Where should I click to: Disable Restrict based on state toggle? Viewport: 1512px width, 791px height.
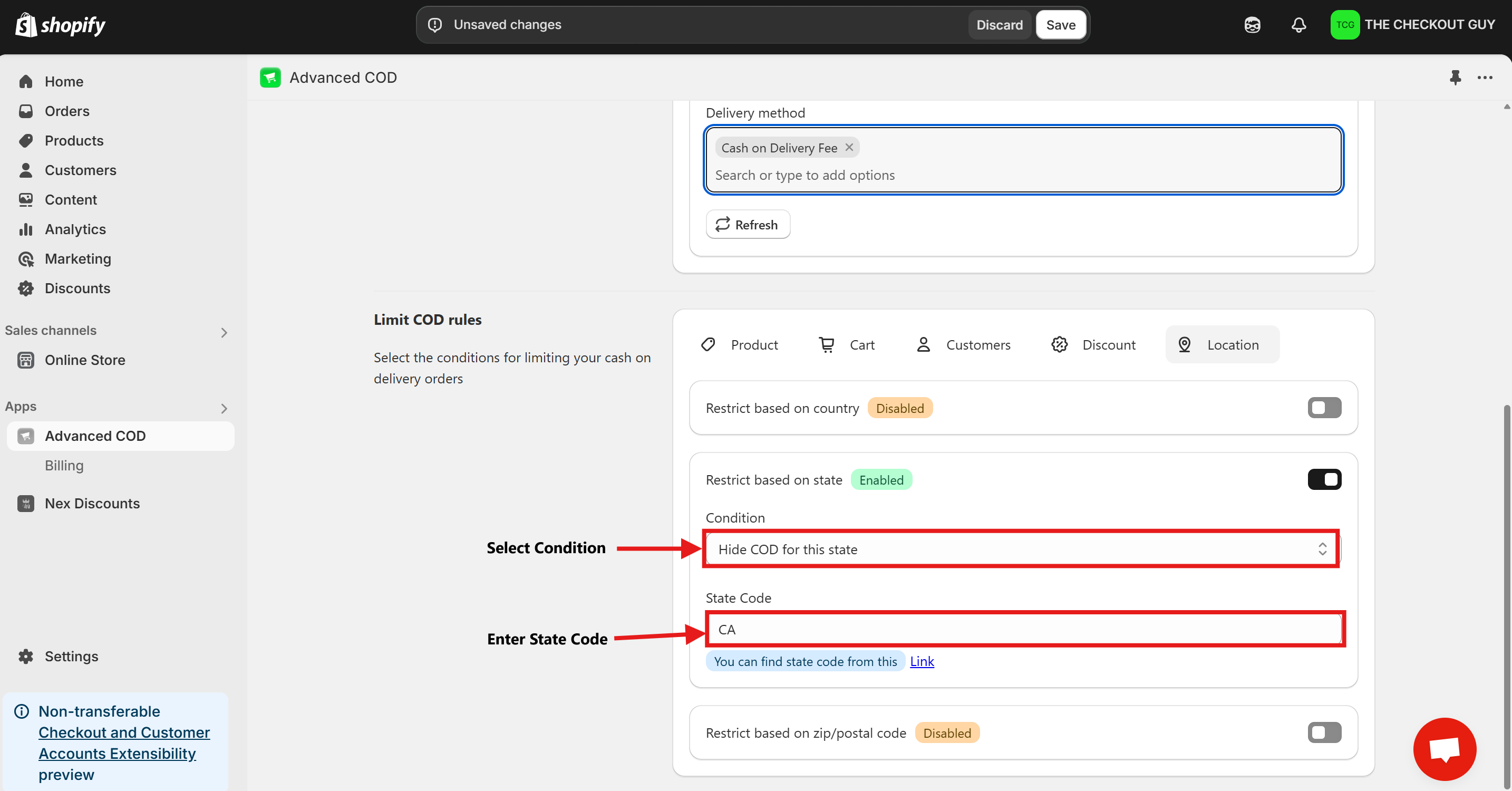click(x=1324, y=479)
